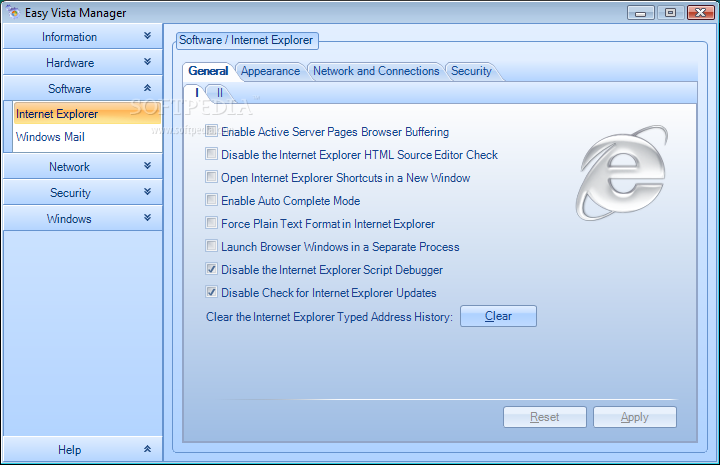Expand the Security sidebar section chevron
This screenshot has width=720, height=465.
tap(147, 192)
